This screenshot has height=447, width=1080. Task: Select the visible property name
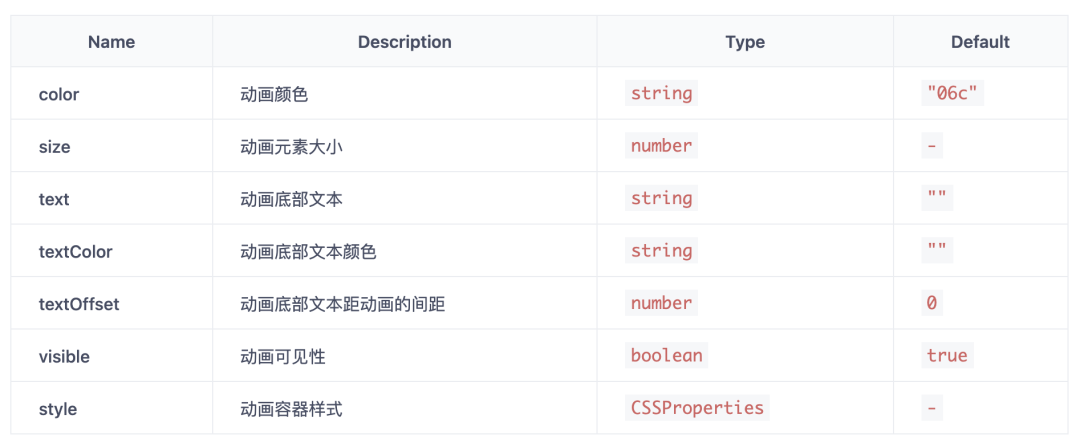click(64, 356)
